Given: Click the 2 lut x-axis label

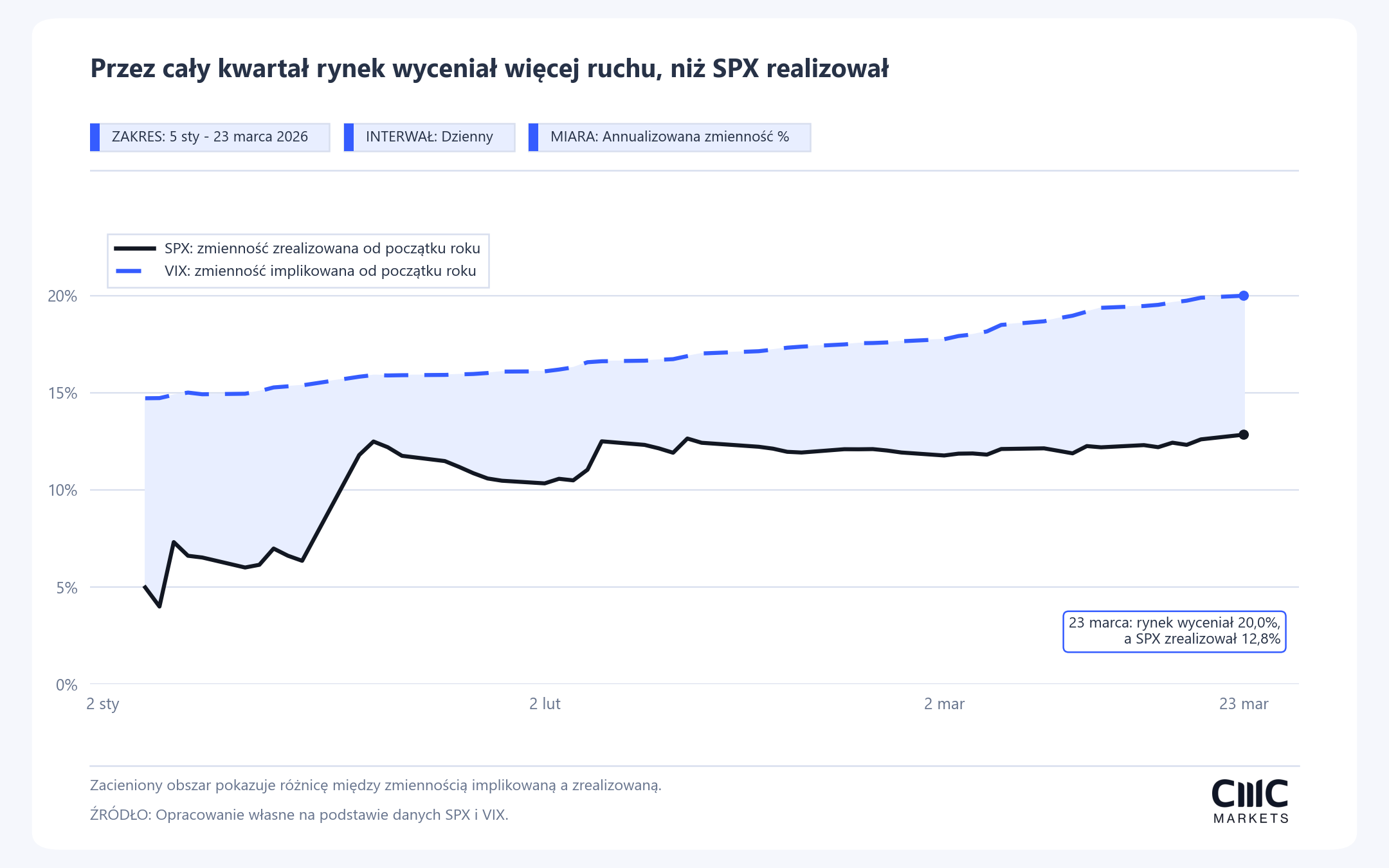Looking at the screenshot, I should pos(545,704).
